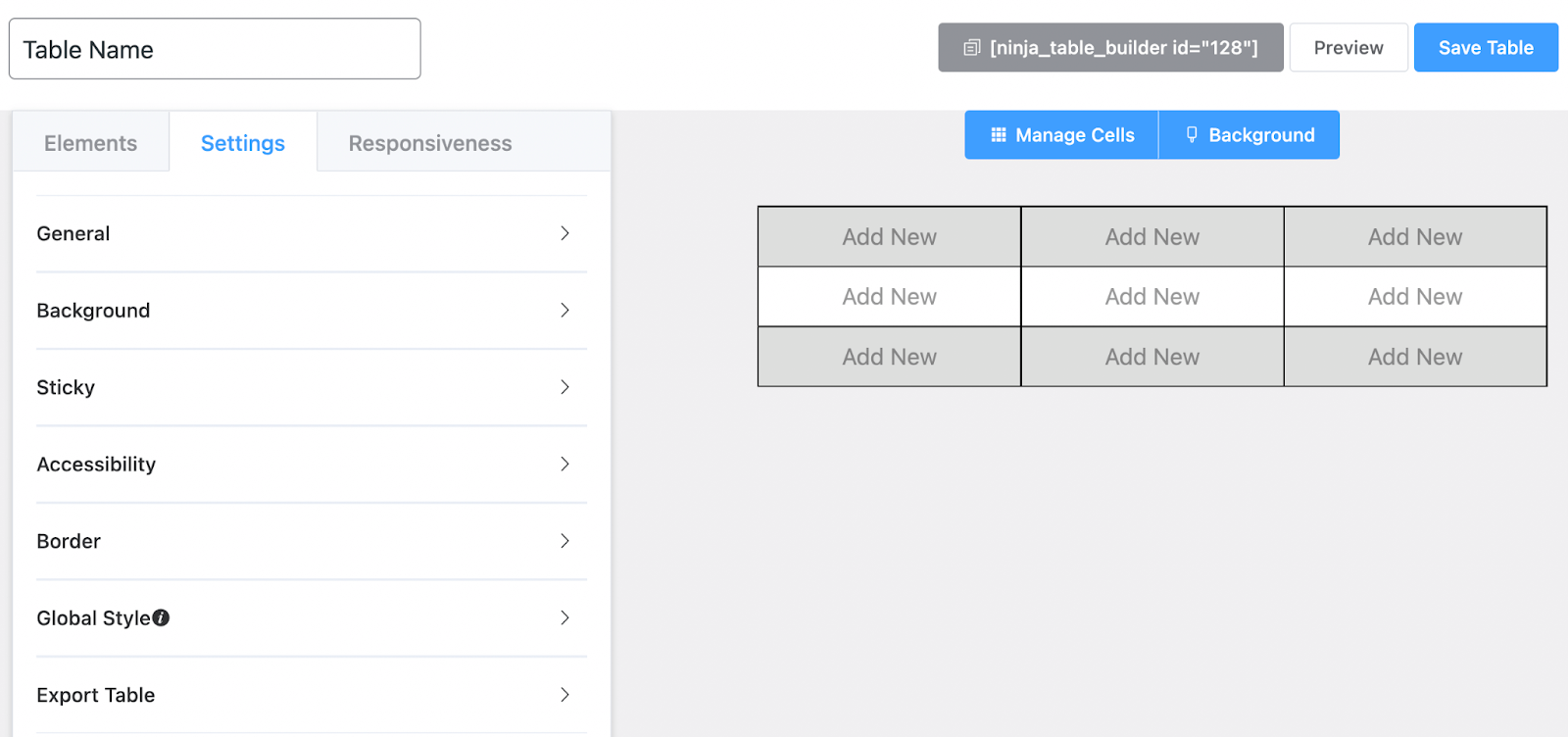
Task: Expand the Background settings chevron in sidebar
Action: [x=564, y=311]
